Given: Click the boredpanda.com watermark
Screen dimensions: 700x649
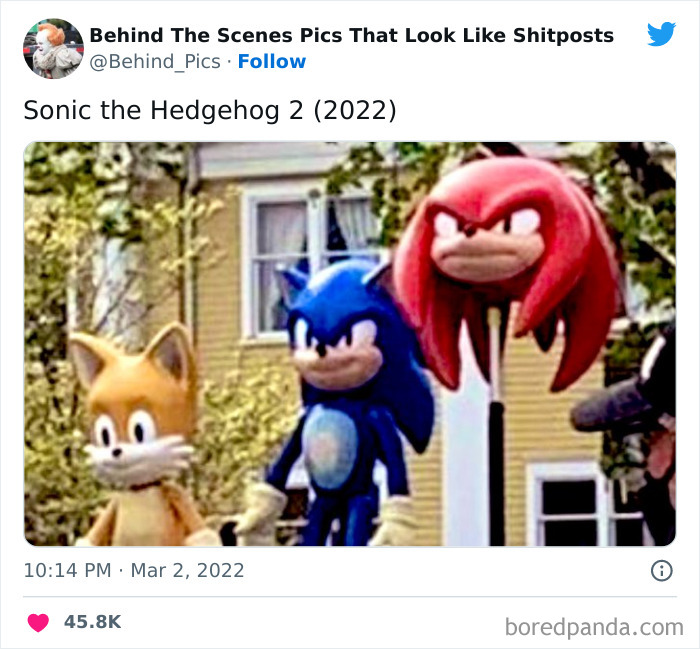Looking at the screenshot, I should pyautogui.click(x=594, y=627).
